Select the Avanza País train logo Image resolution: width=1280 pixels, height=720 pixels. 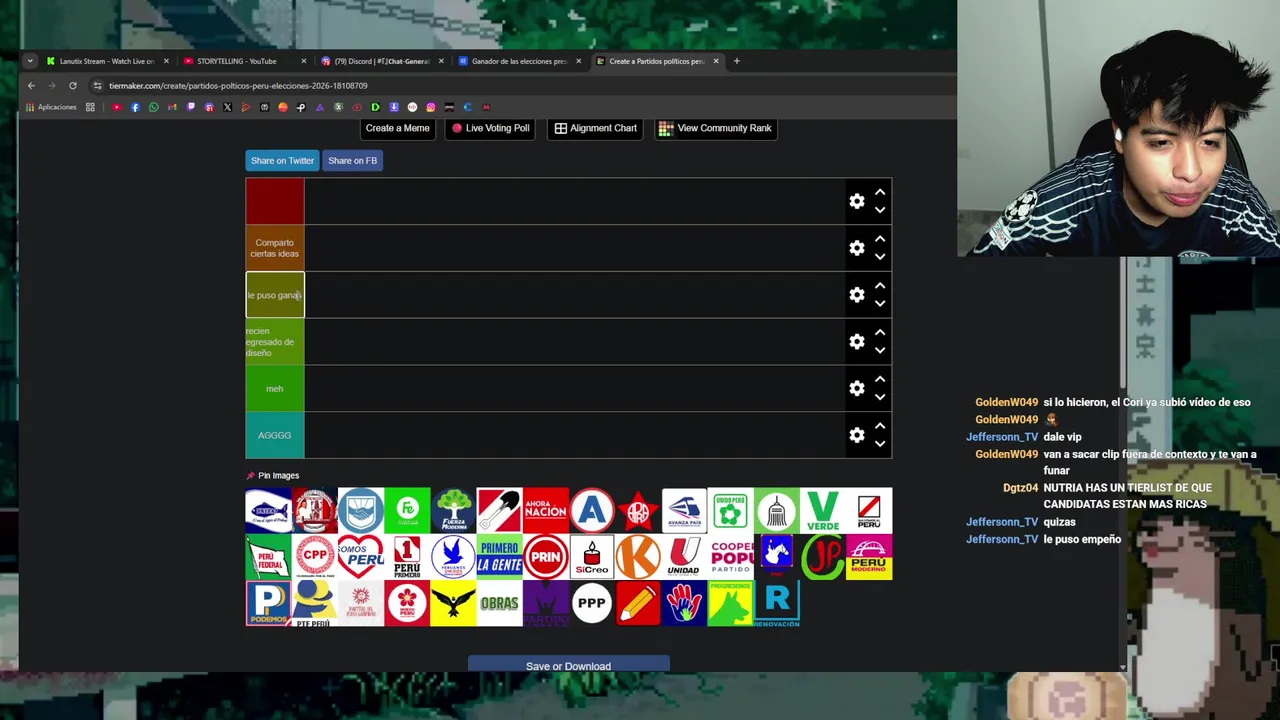[x=684, y=511]
